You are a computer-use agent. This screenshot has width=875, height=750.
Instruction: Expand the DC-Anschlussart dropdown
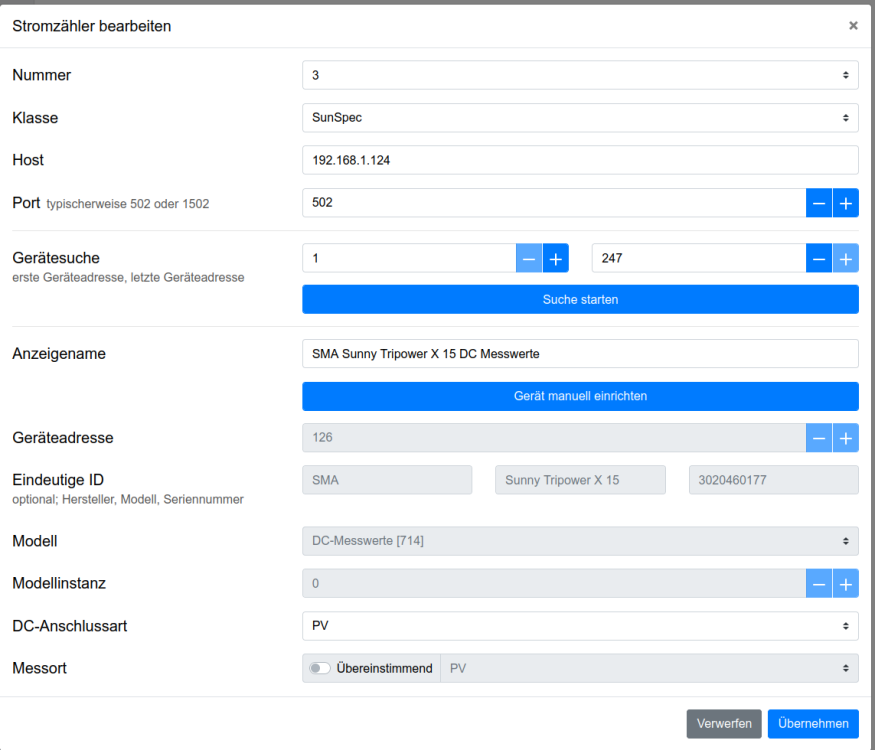[x=580, y=626]
